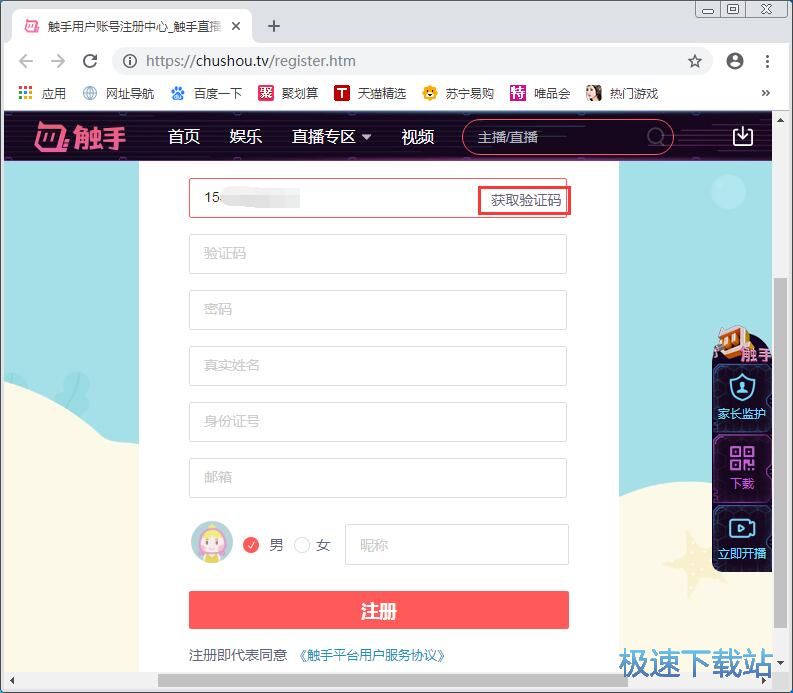Open the 聚划算 bookmark
793x693 pixels.
tap(288, 94)
